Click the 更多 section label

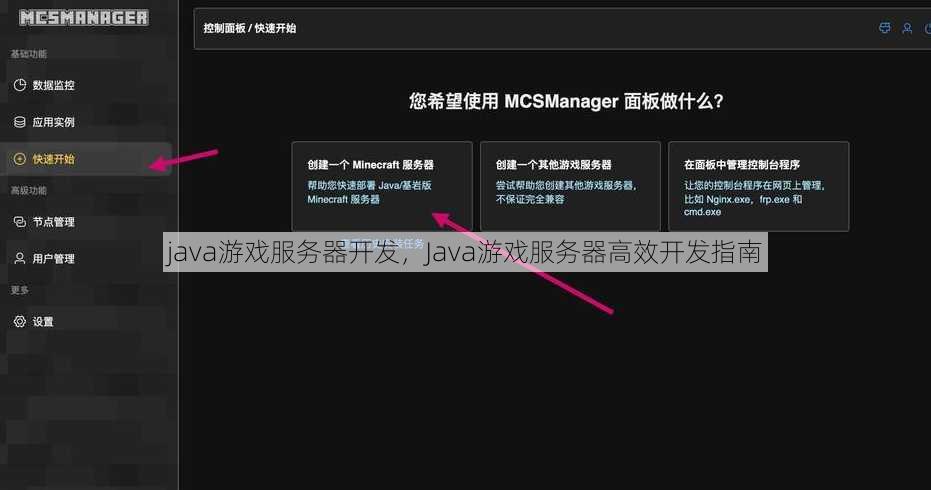pos(20,290)
